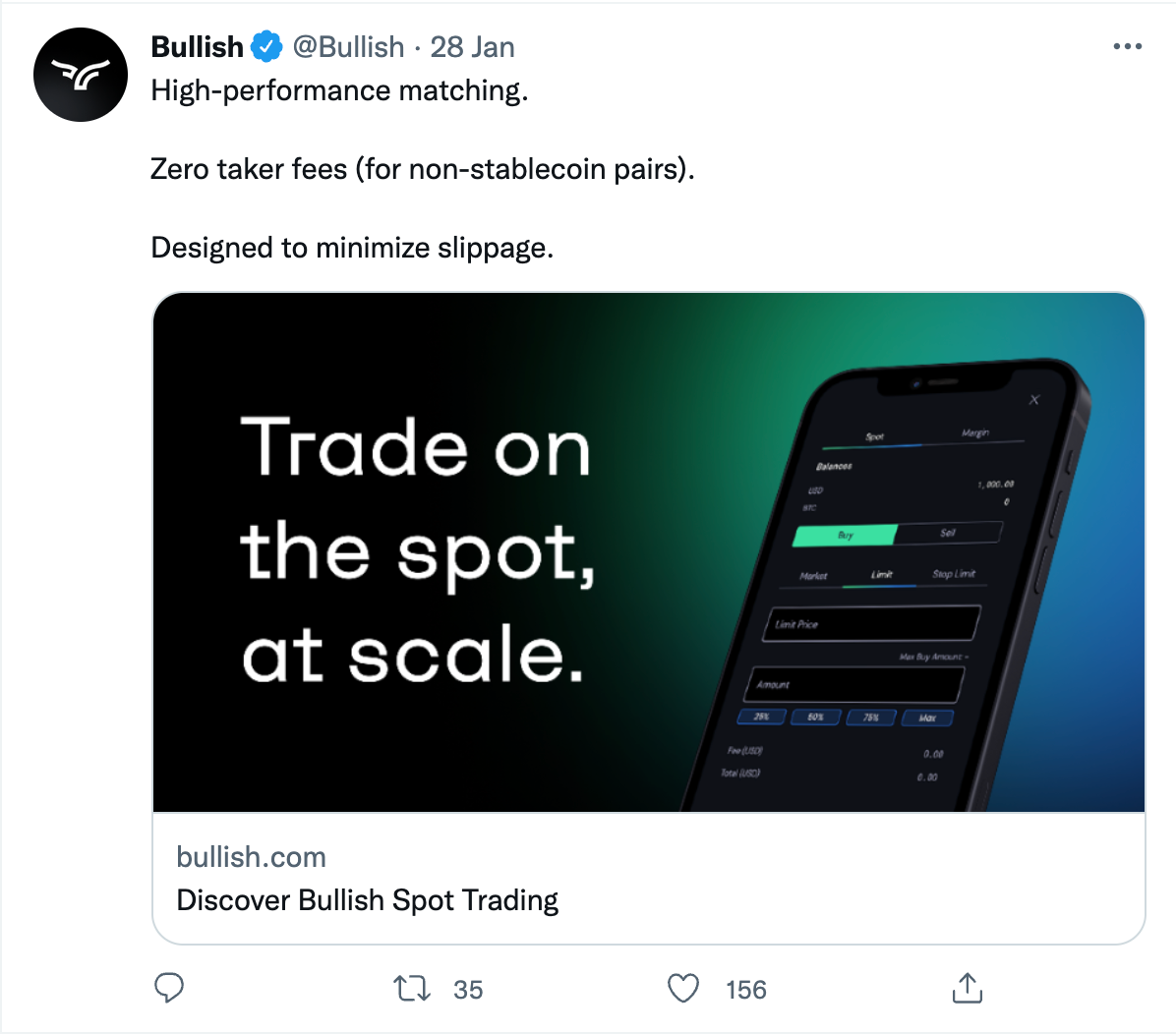The width and height of the screenshot is (1176, 1034).
Task: Open the bullish.com link card domain
Action: (x=252, y=856)
